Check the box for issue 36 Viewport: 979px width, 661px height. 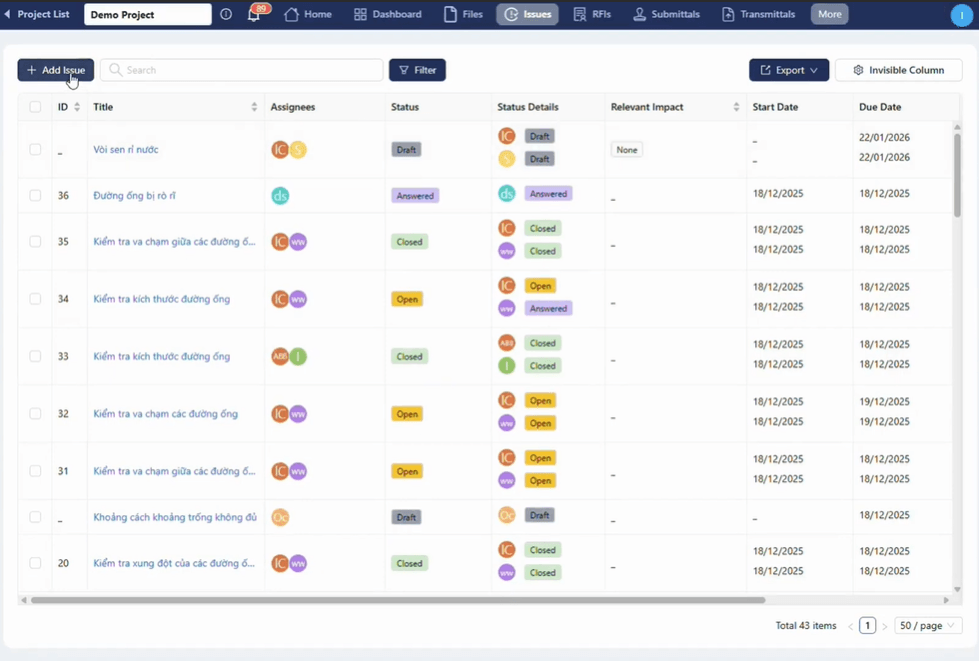tap(35, 196)
